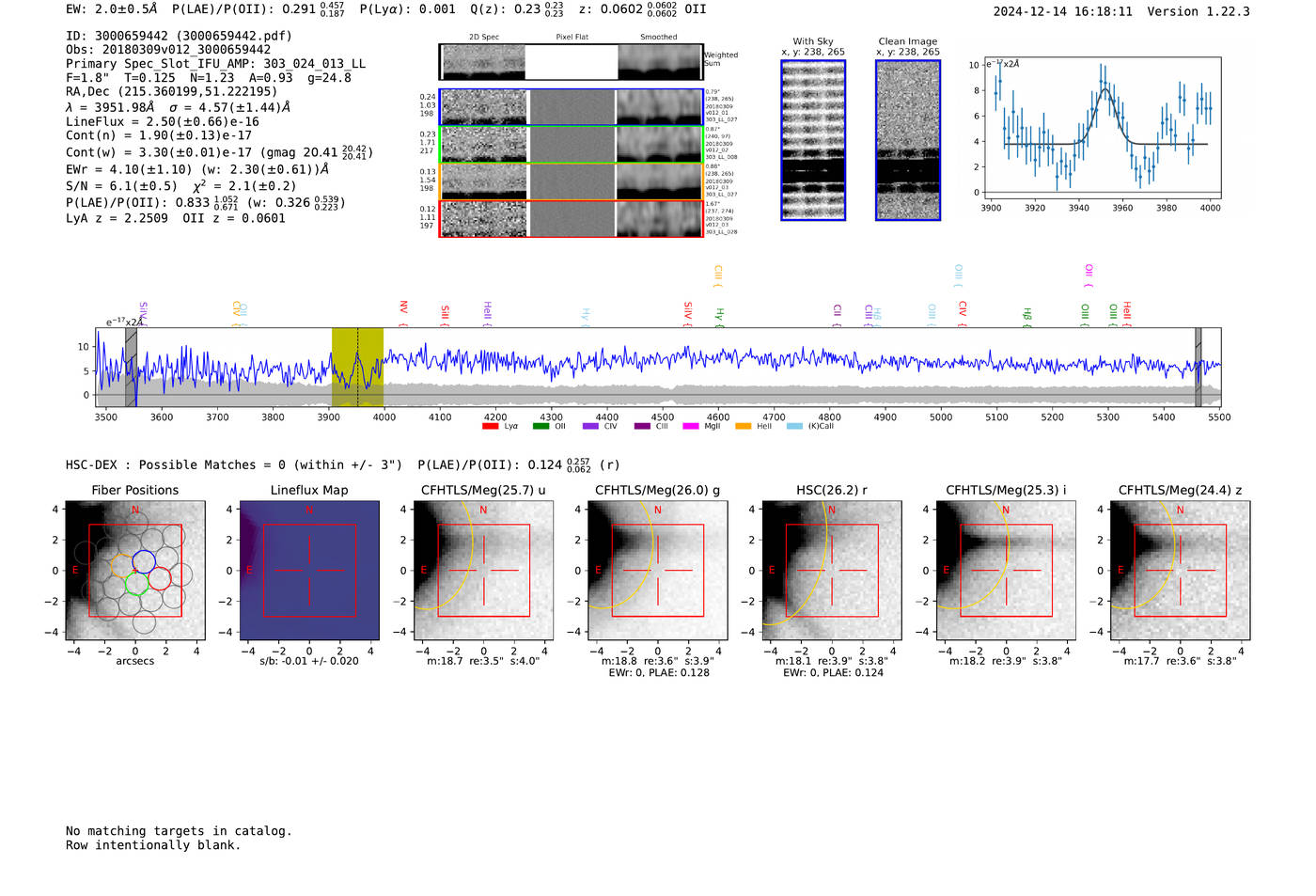Select the LyA z = 2.2509 value
Viewport: 1316px width, 896px height.
(x=117, y=218)
